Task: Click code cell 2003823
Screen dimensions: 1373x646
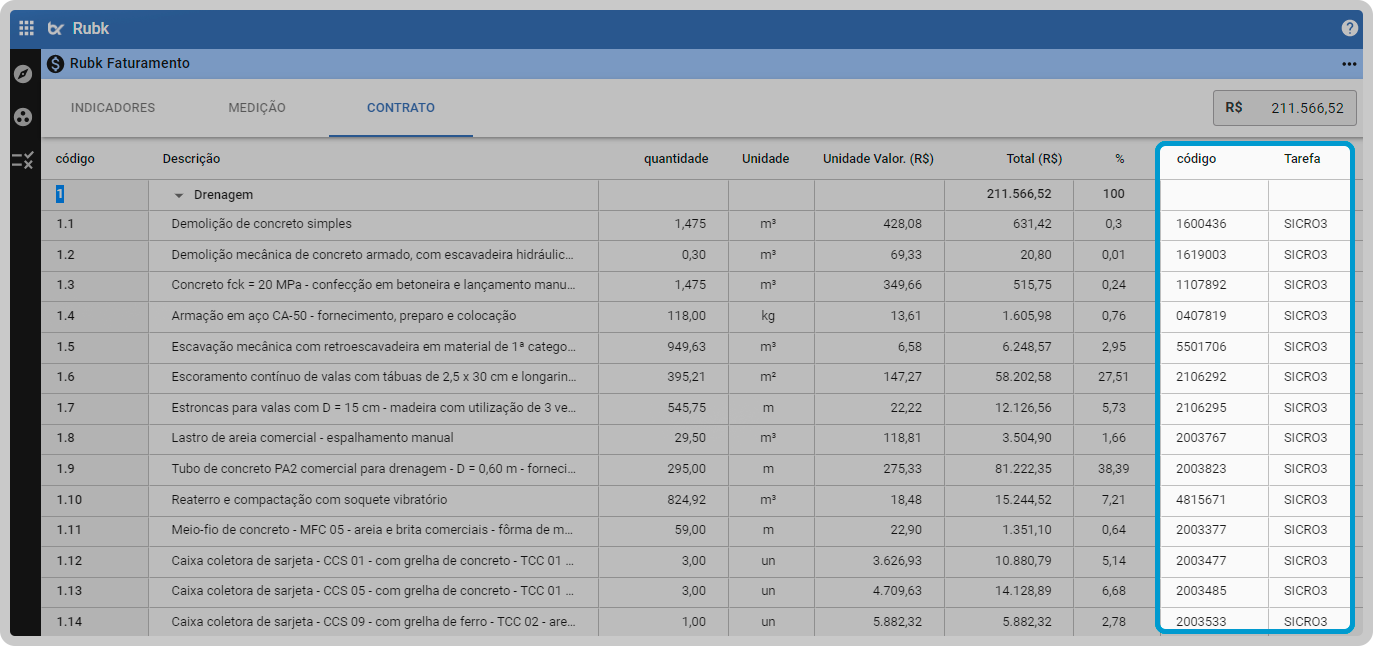Action: 1214,470
